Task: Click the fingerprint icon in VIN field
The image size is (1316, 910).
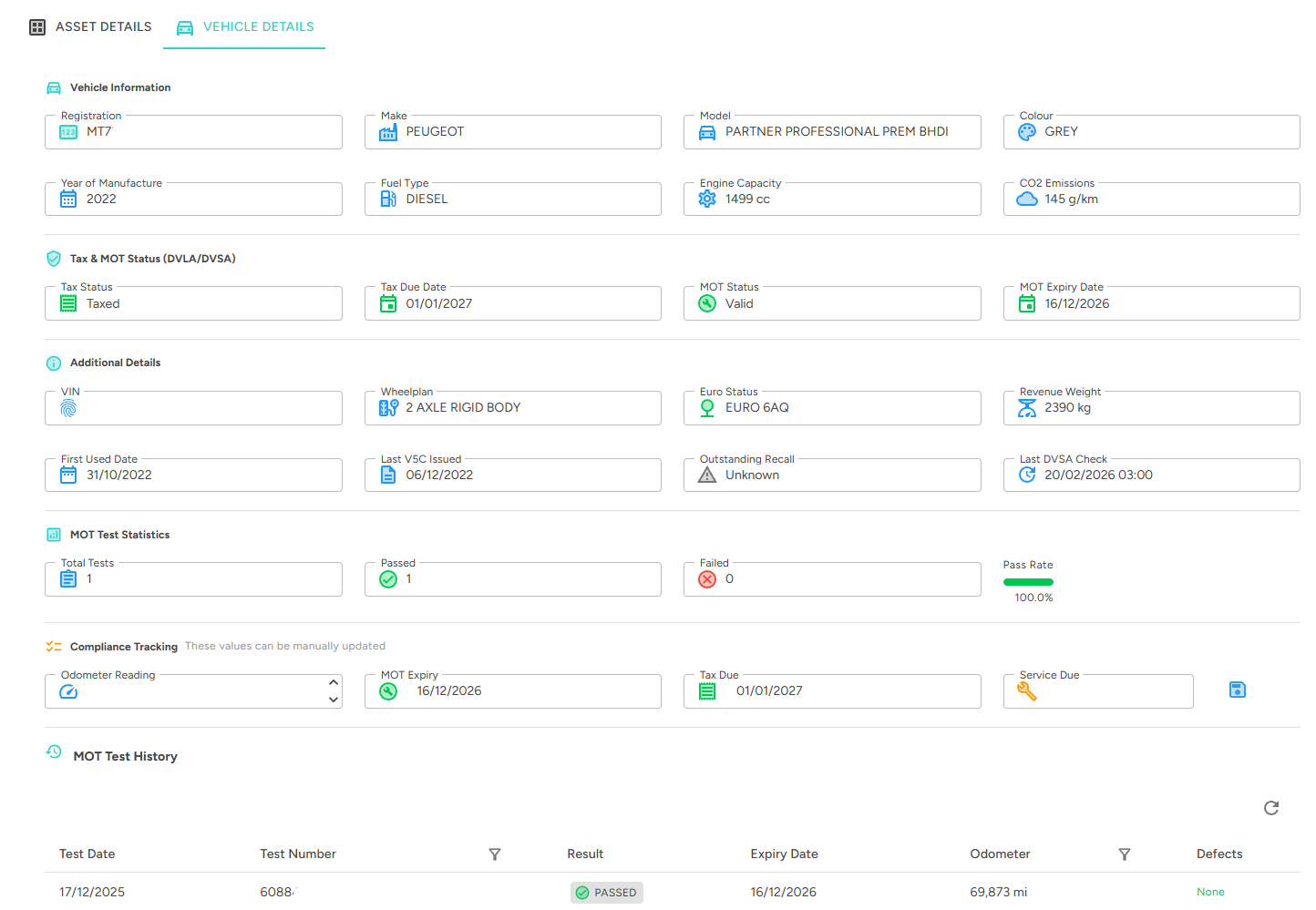Action: pyautogui.click(x=68, y=409)
